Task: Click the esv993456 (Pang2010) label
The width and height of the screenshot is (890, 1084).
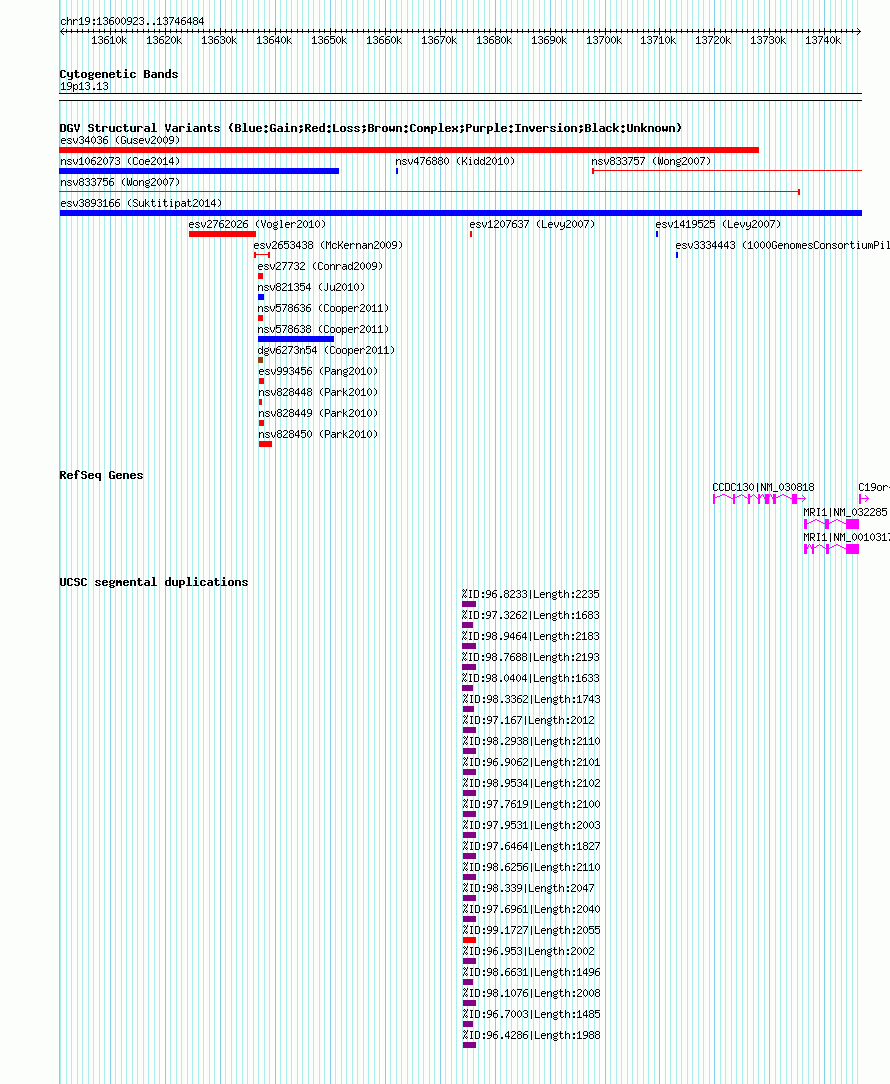Action: point(318,371)
